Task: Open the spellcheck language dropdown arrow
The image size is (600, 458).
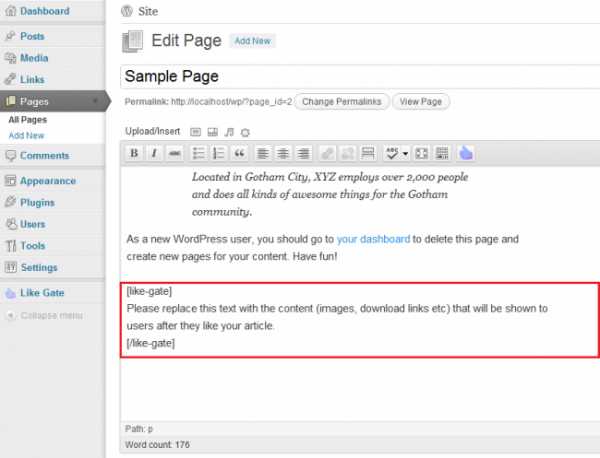Action: coord(405,153)
